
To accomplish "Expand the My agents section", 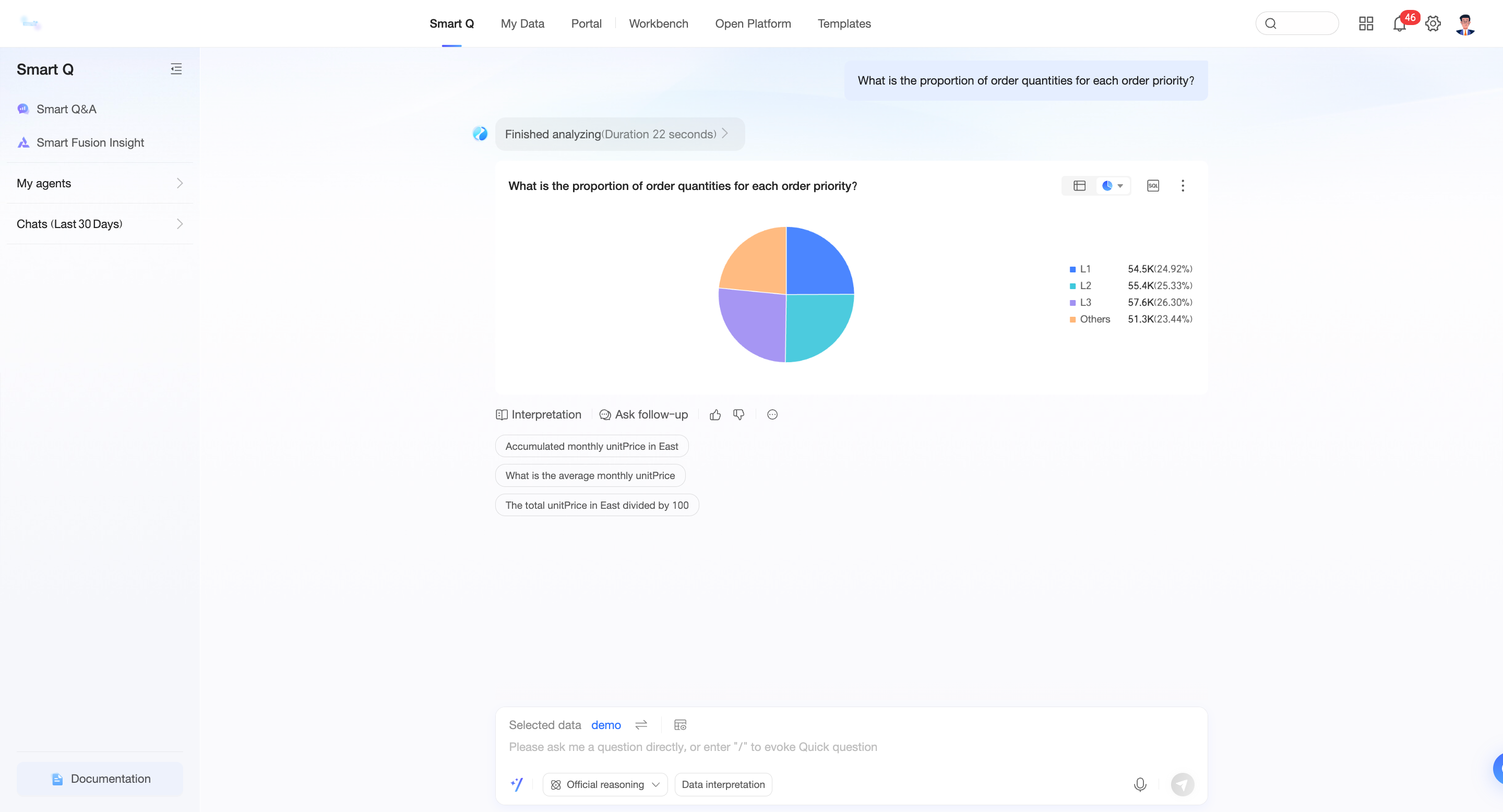I will coord(99,183).
